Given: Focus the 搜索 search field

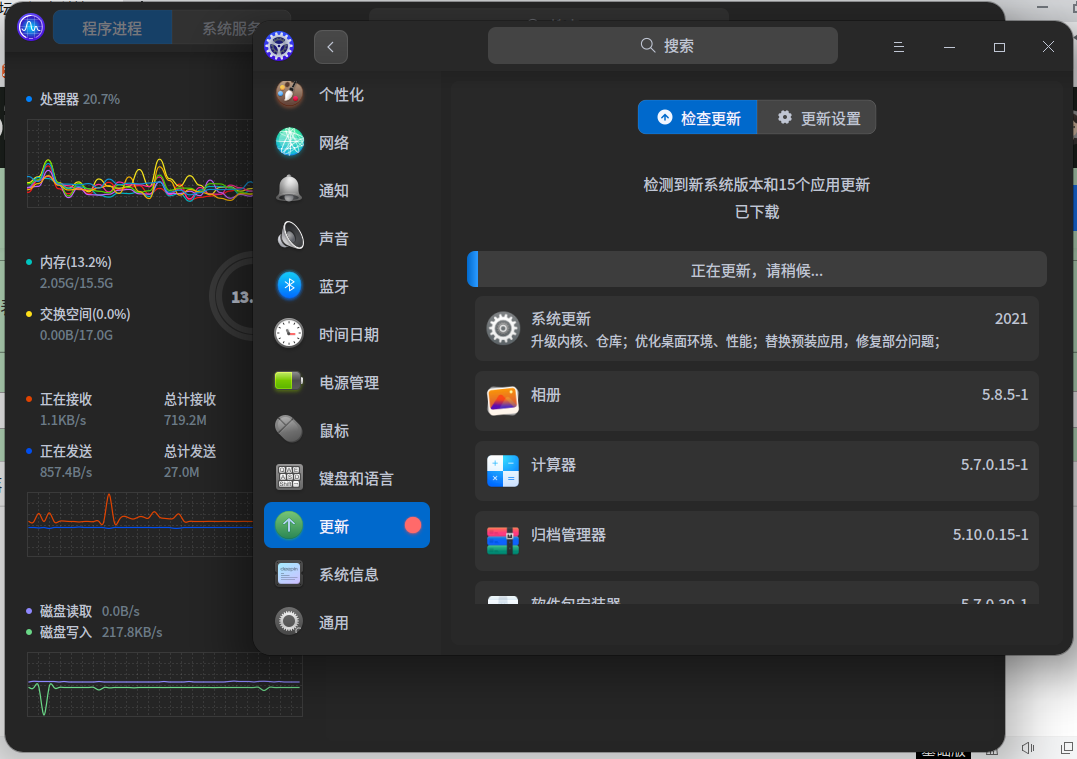Looking at the screenshot, I should point(662,46).
